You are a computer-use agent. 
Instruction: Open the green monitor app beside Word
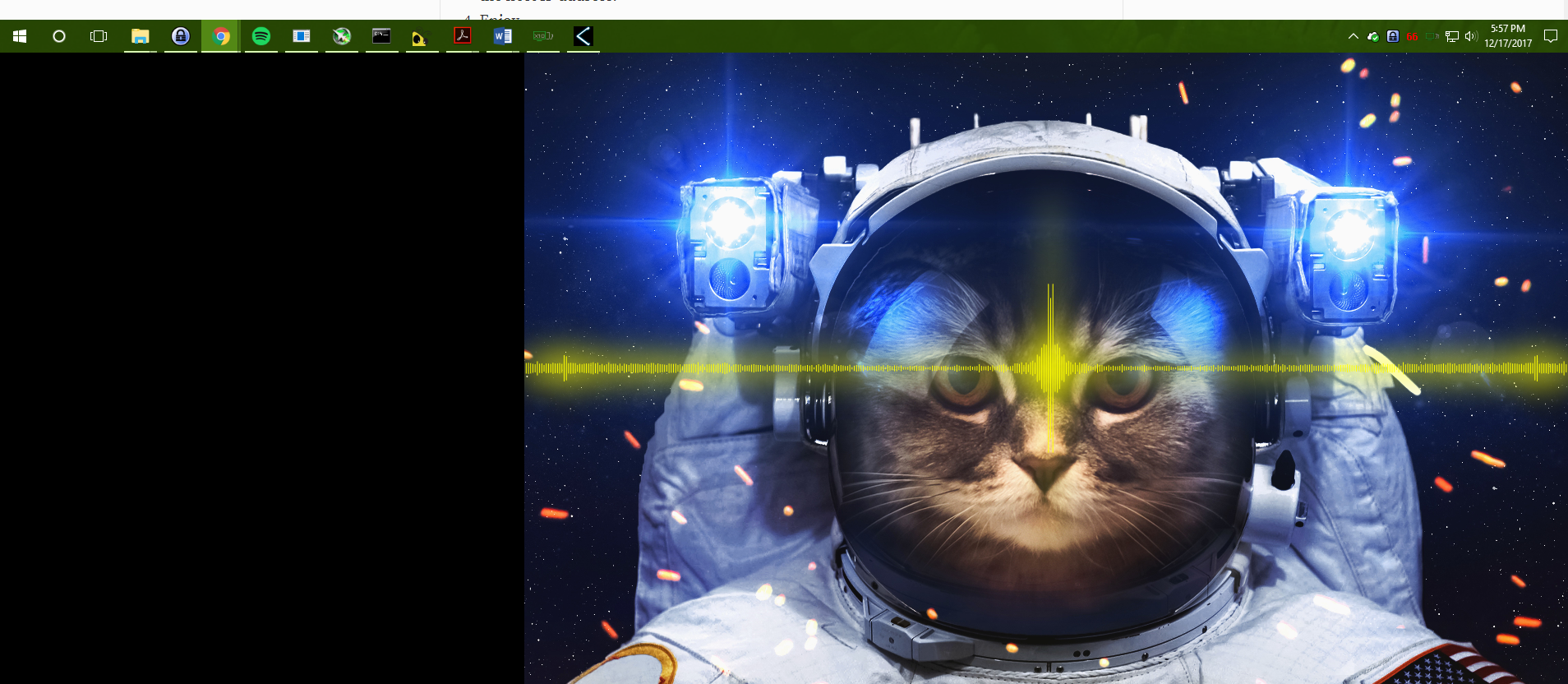543,36
